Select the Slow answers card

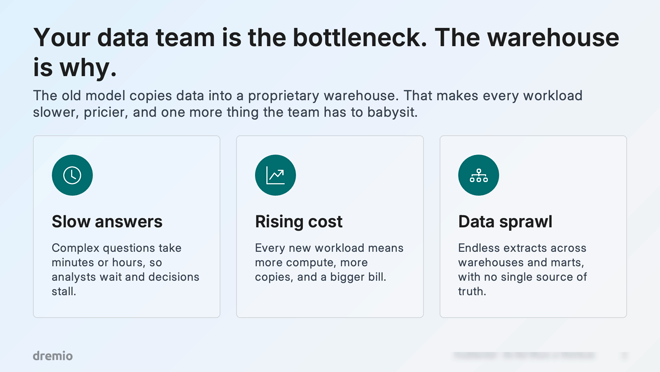tap(127, 226)
